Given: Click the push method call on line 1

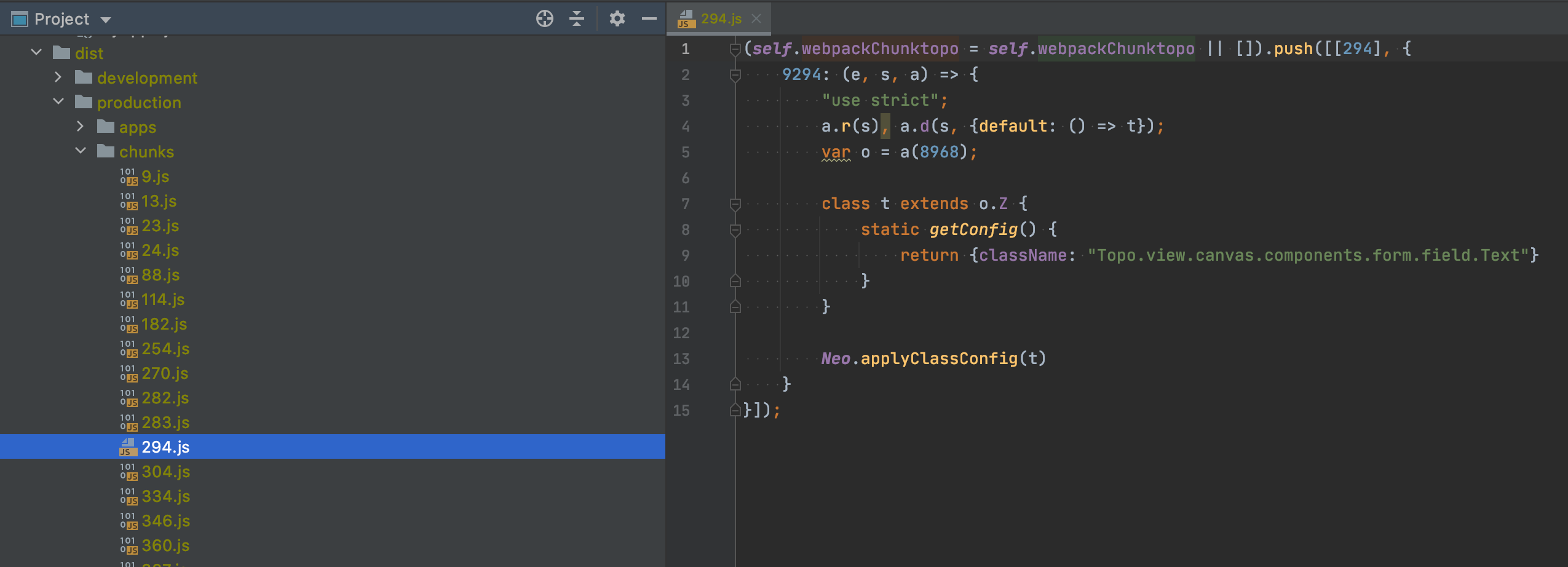Looking at the screenshot, I should (1293, 49).
